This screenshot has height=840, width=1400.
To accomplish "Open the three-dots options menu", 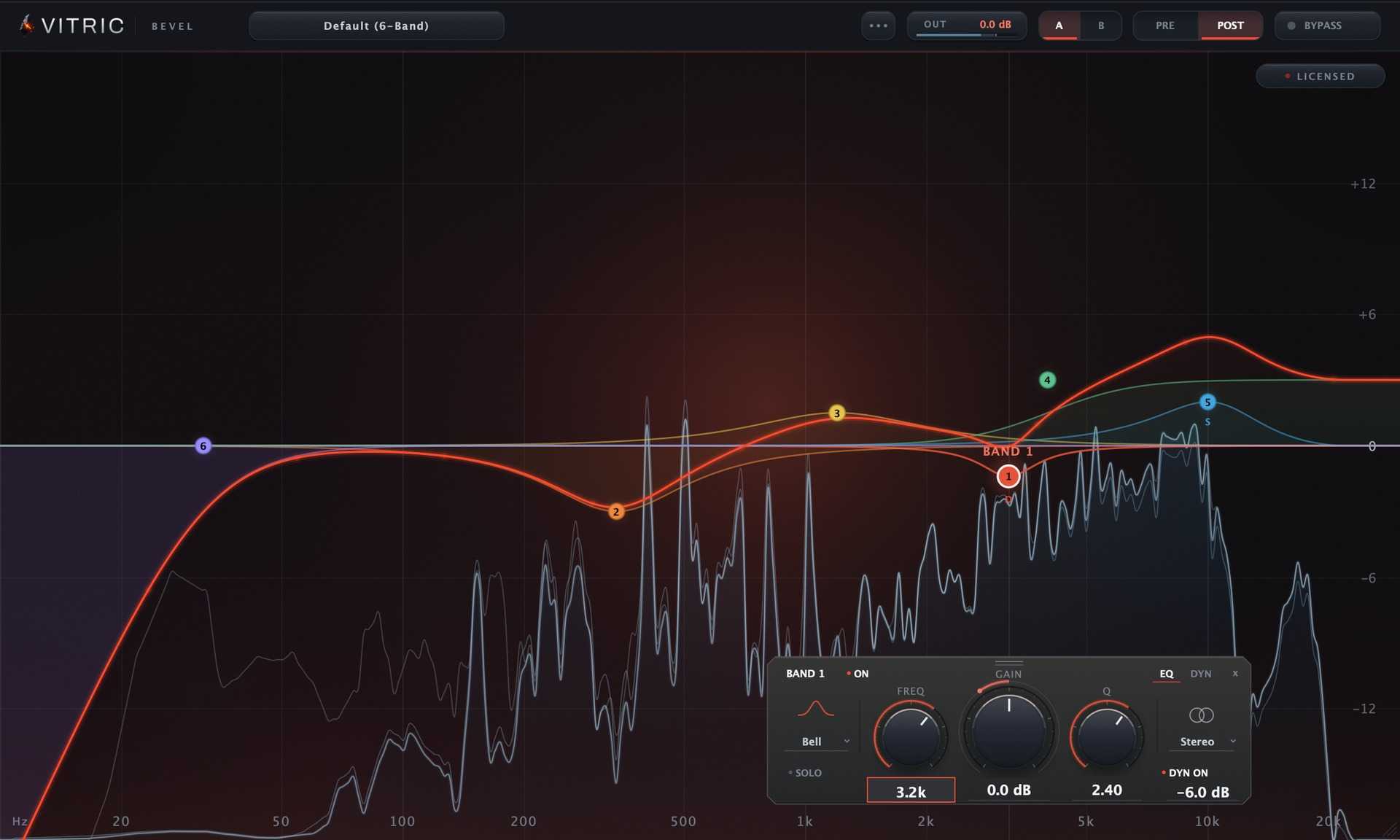I will [x=878, y=26].
